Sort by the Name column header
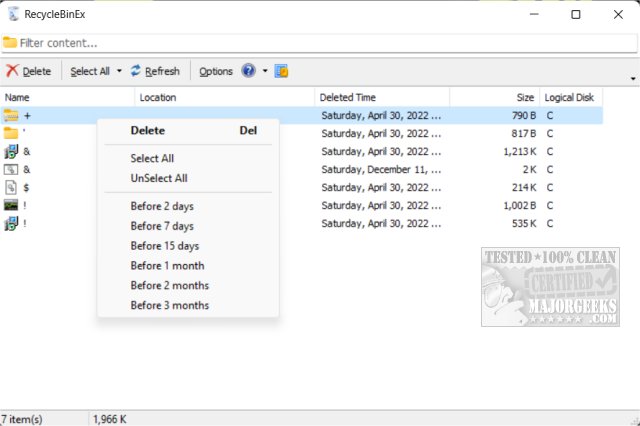The height and width of the screenshot is (426, 640). (67, 98)
